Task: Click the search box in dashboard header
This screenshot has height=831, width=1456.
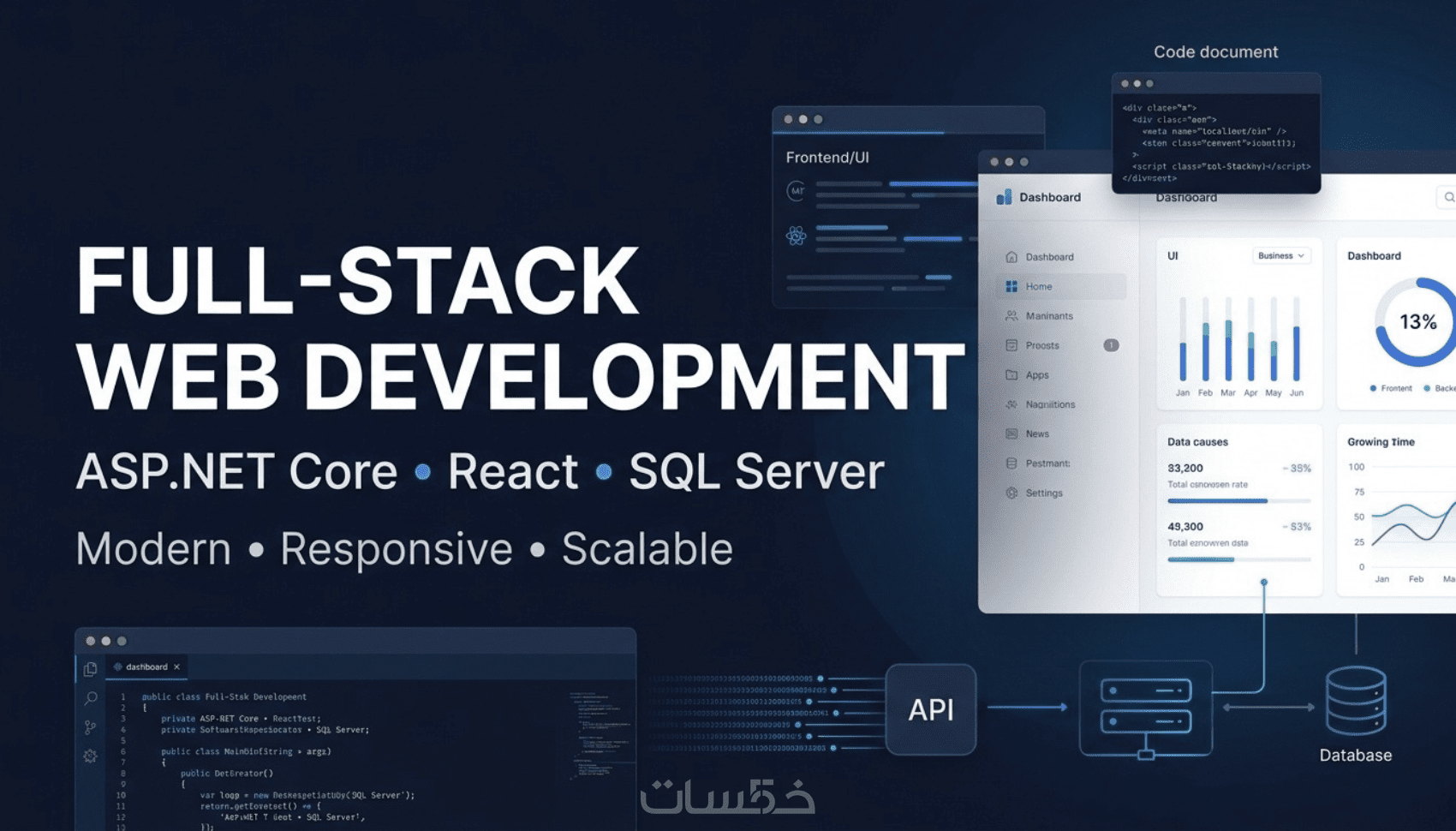Action: 1446,198
